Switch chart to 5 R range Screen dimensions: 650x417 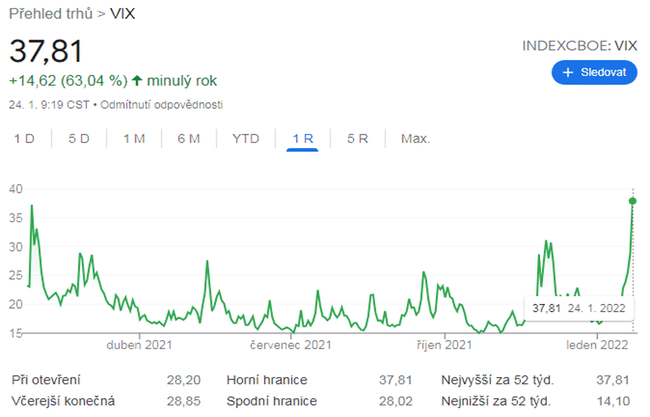(x=357, y=139)
